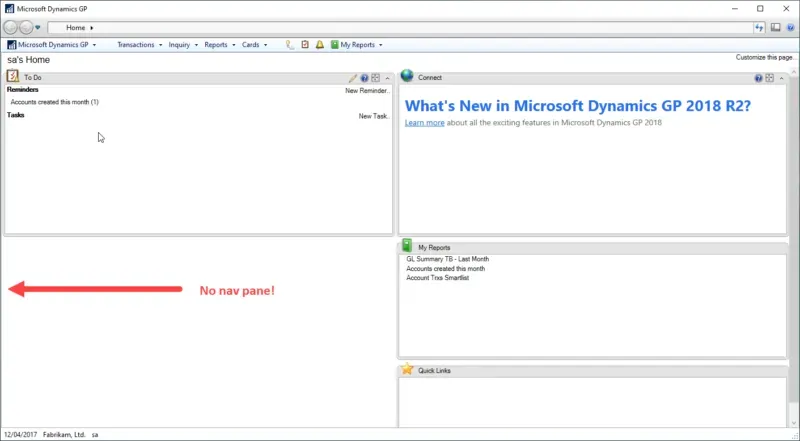
Task: Click the forward navigation arrow button
Action: [x=26, y=27]
